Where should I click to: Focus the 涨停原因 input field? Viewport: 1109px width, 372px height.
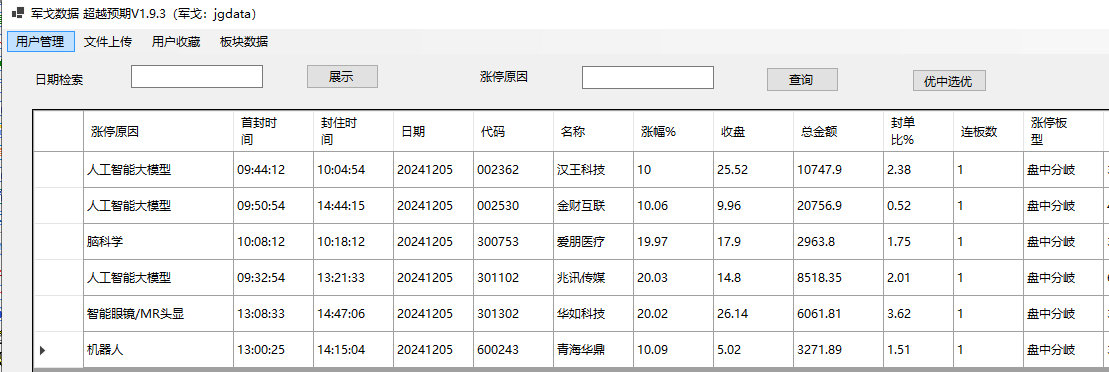tap(648, 78)
